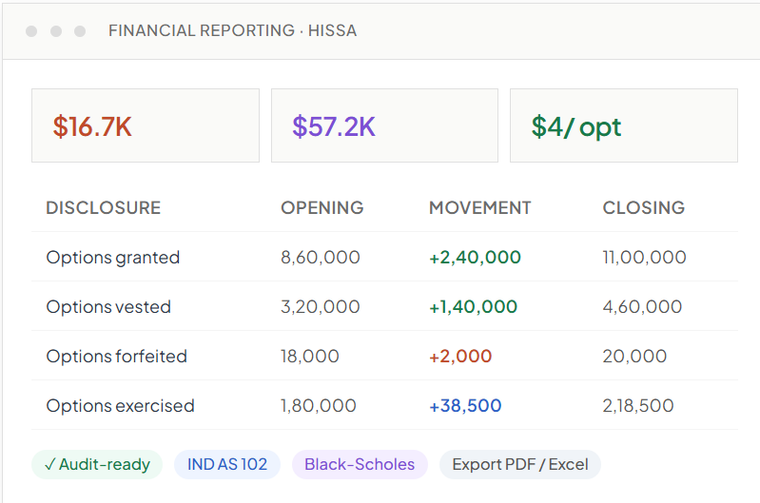Click closing value 11,00,000

[x=644, y=257]
